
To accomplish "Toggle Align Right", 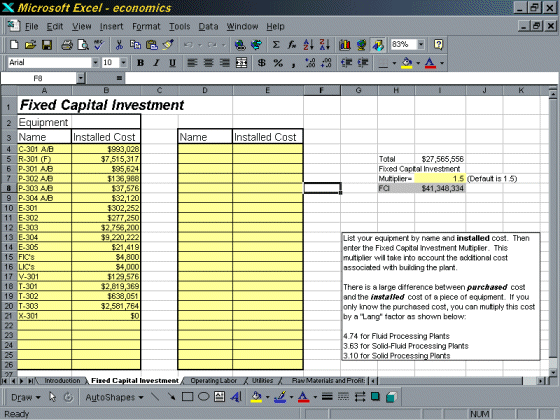I will click(x=225, y=63).
